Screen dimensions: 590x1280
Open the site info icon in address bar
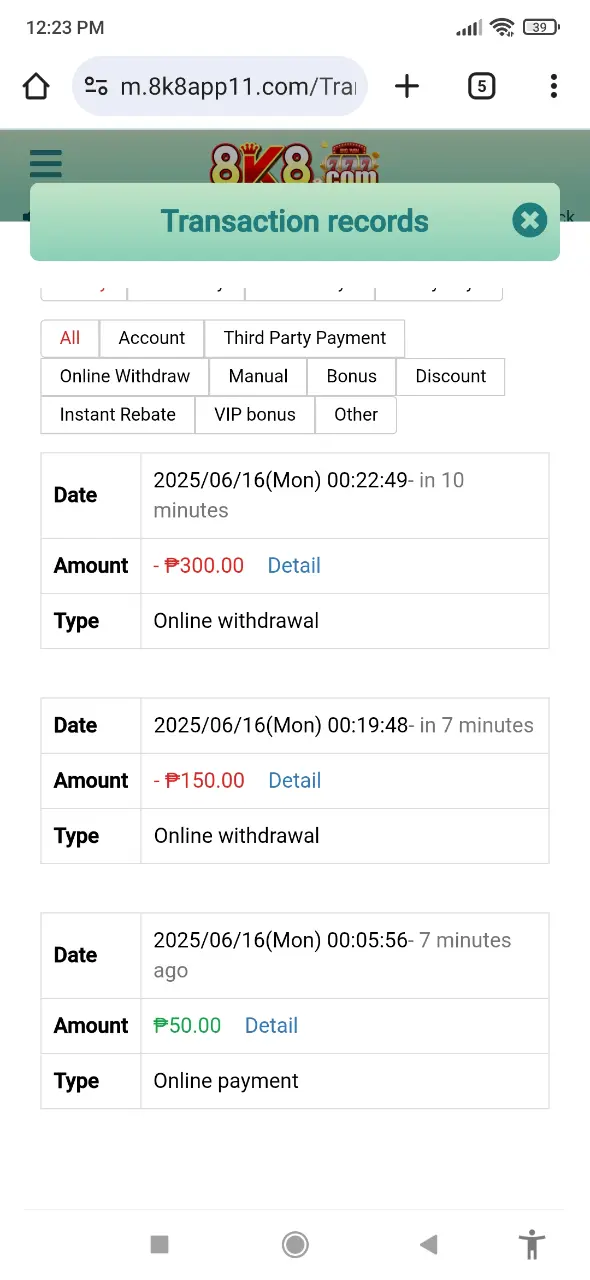(x=96, y=87)
